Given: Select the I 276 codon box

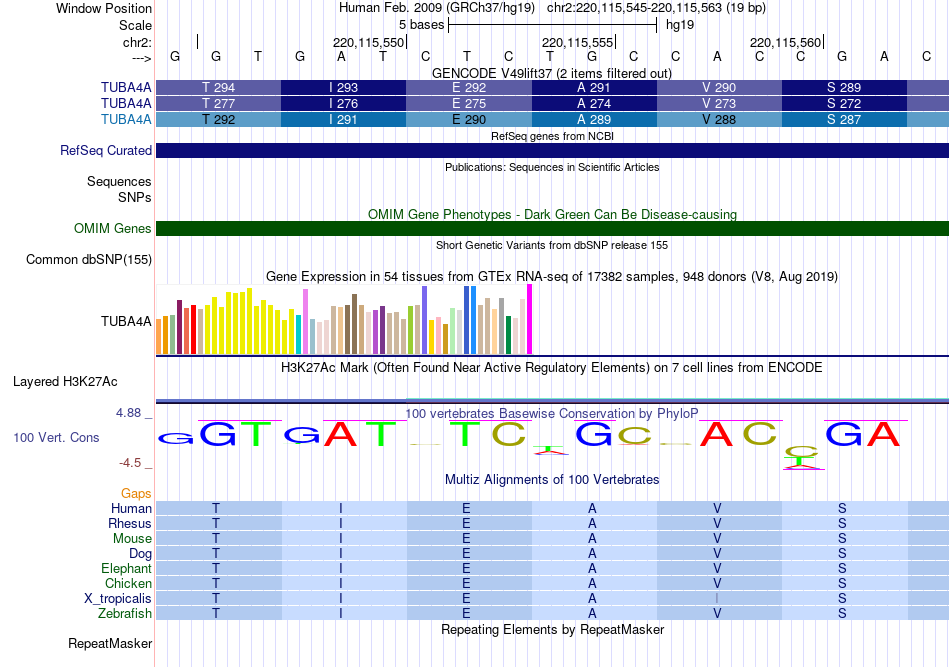Looking at the screenshot, I should point(344,104).
